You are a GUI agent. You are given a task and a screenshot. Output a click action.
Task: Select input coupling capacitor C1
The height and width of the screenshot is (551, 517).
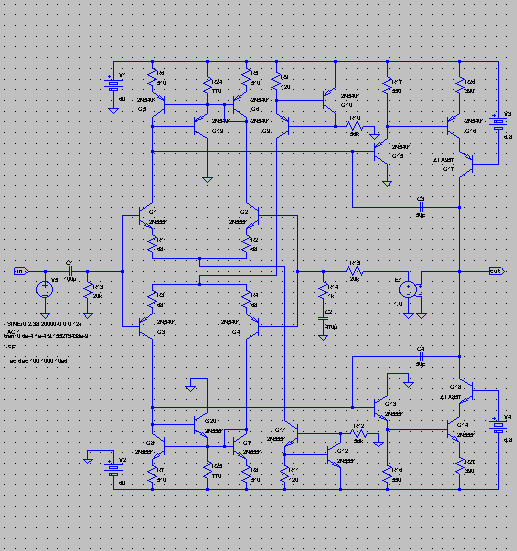70,271
